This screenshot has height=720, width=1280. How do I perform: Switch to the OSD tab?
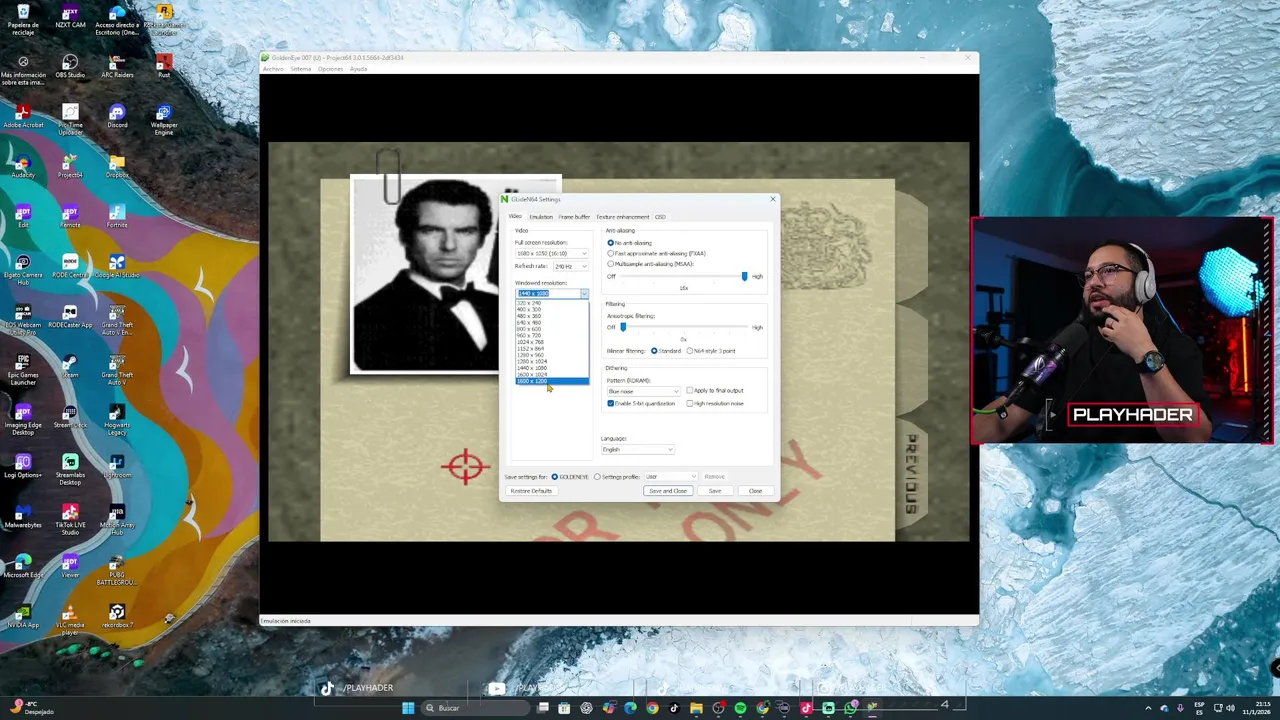[660, 217]
